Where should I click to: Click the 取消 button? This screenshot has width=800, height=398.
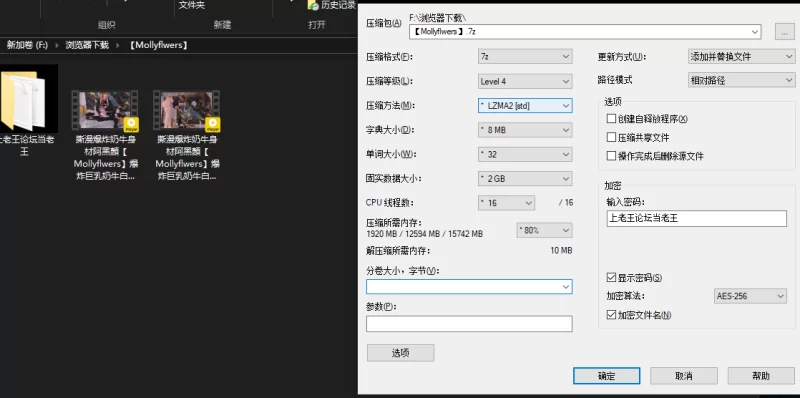684,376
